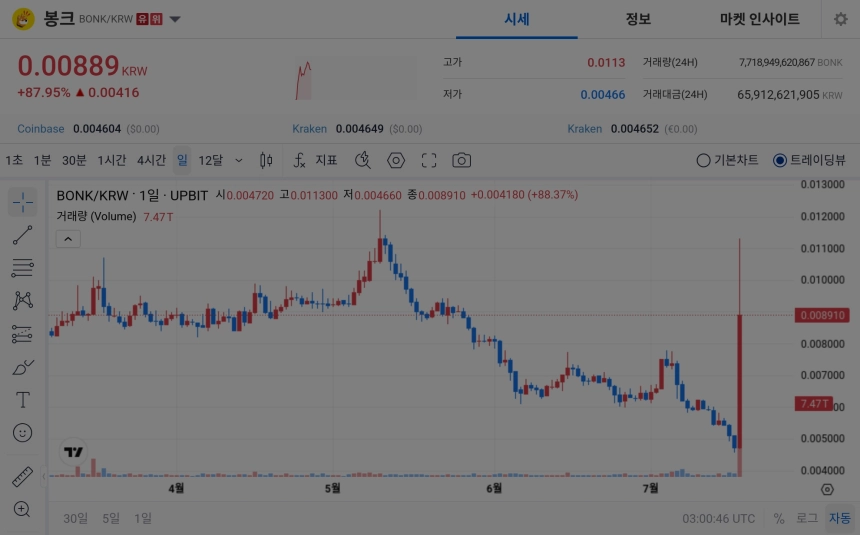
Task: Open the emoji sticker tool
Action: pyautogui.click(x=22, y=432)
